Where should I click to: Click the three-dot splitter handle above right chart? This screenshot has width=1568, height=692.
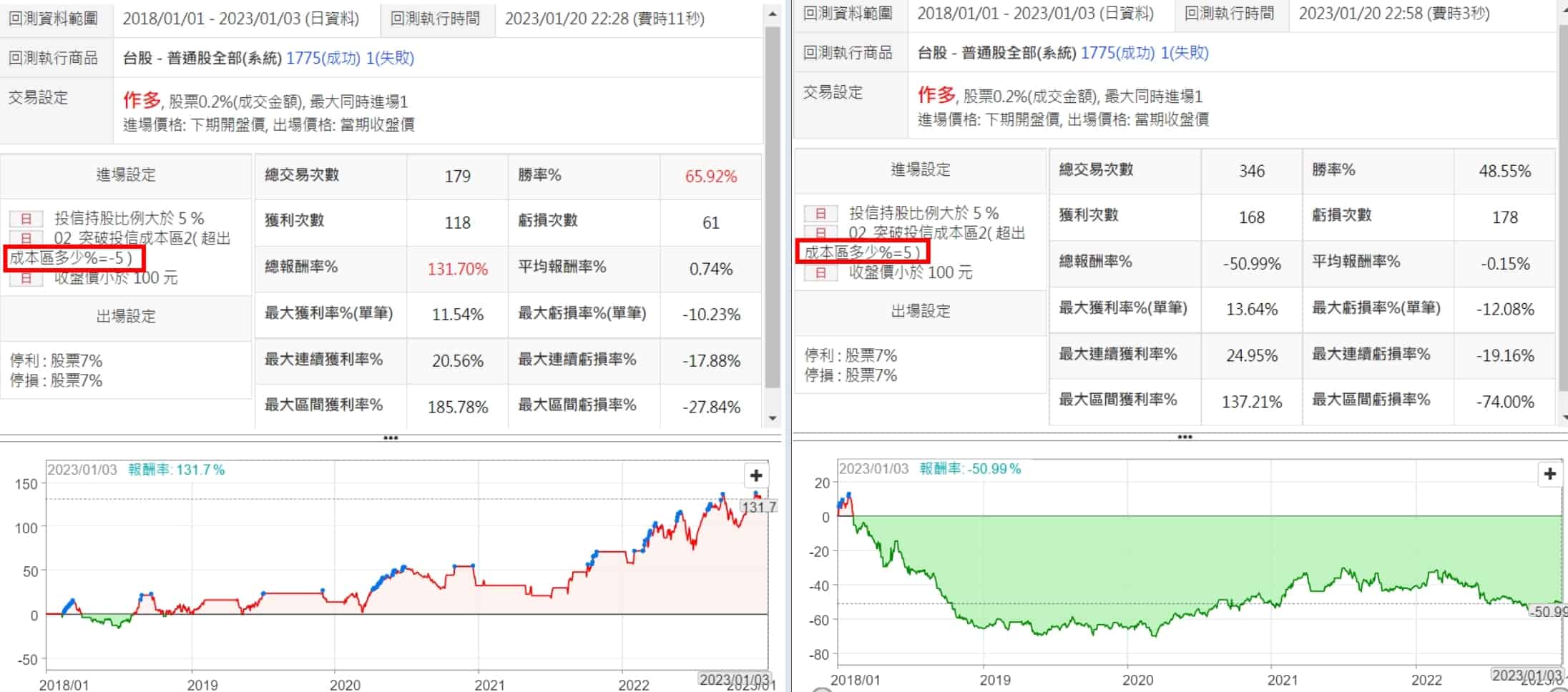1185,436
